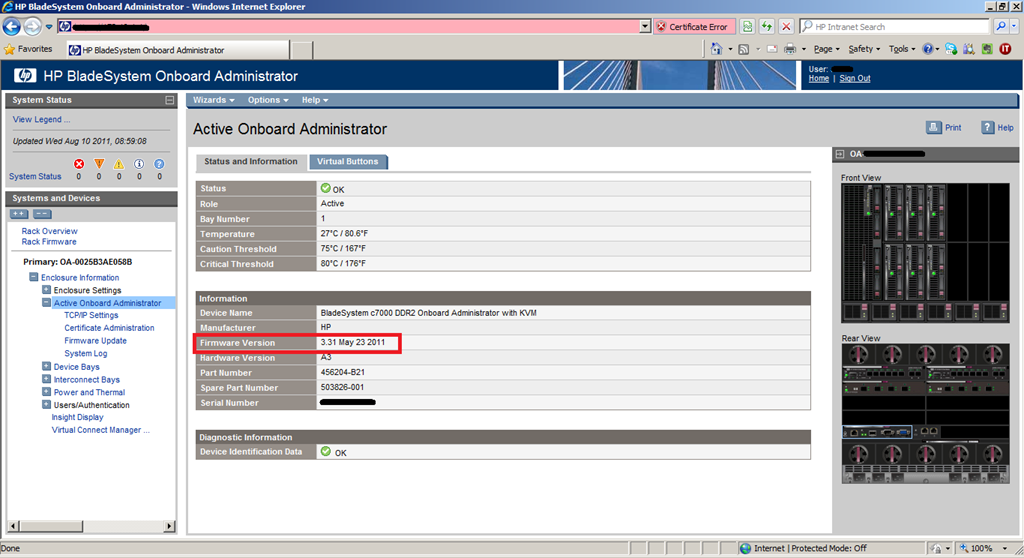
Task: Open the Wizards menu
Action: point(213,100)
